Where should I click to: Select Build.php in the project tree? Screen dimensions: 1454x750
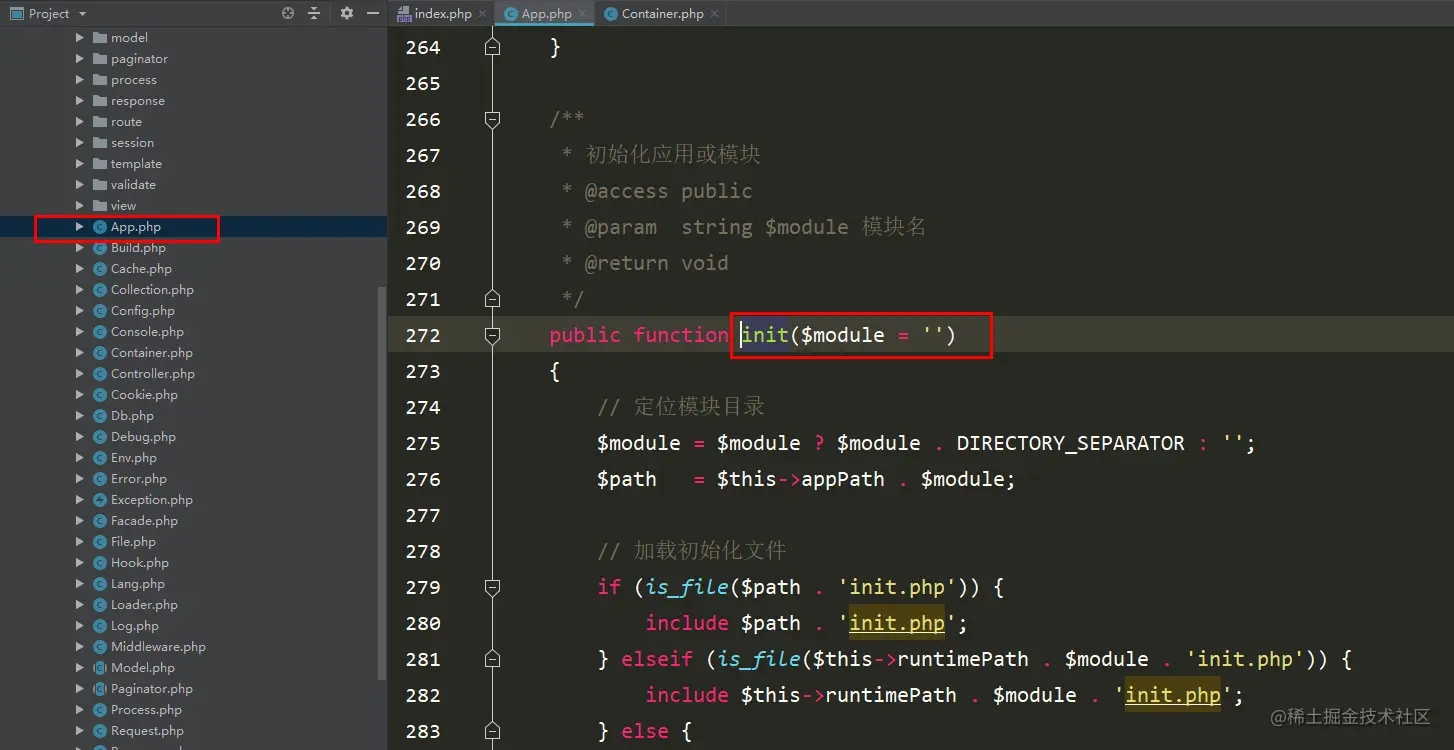point(138,248)
